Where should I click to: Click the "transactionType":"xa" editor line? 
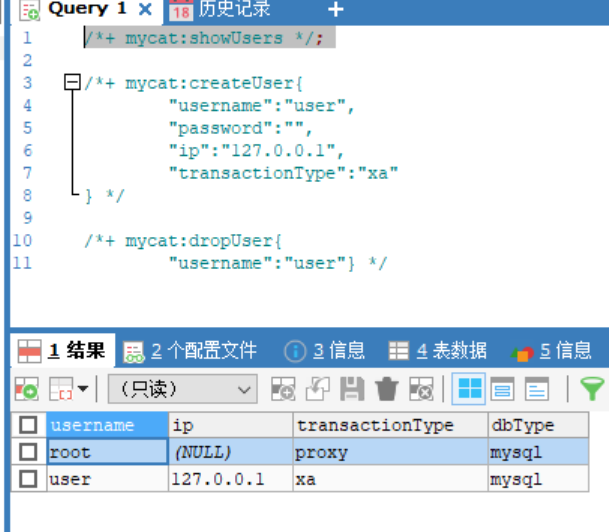point(284,173)
